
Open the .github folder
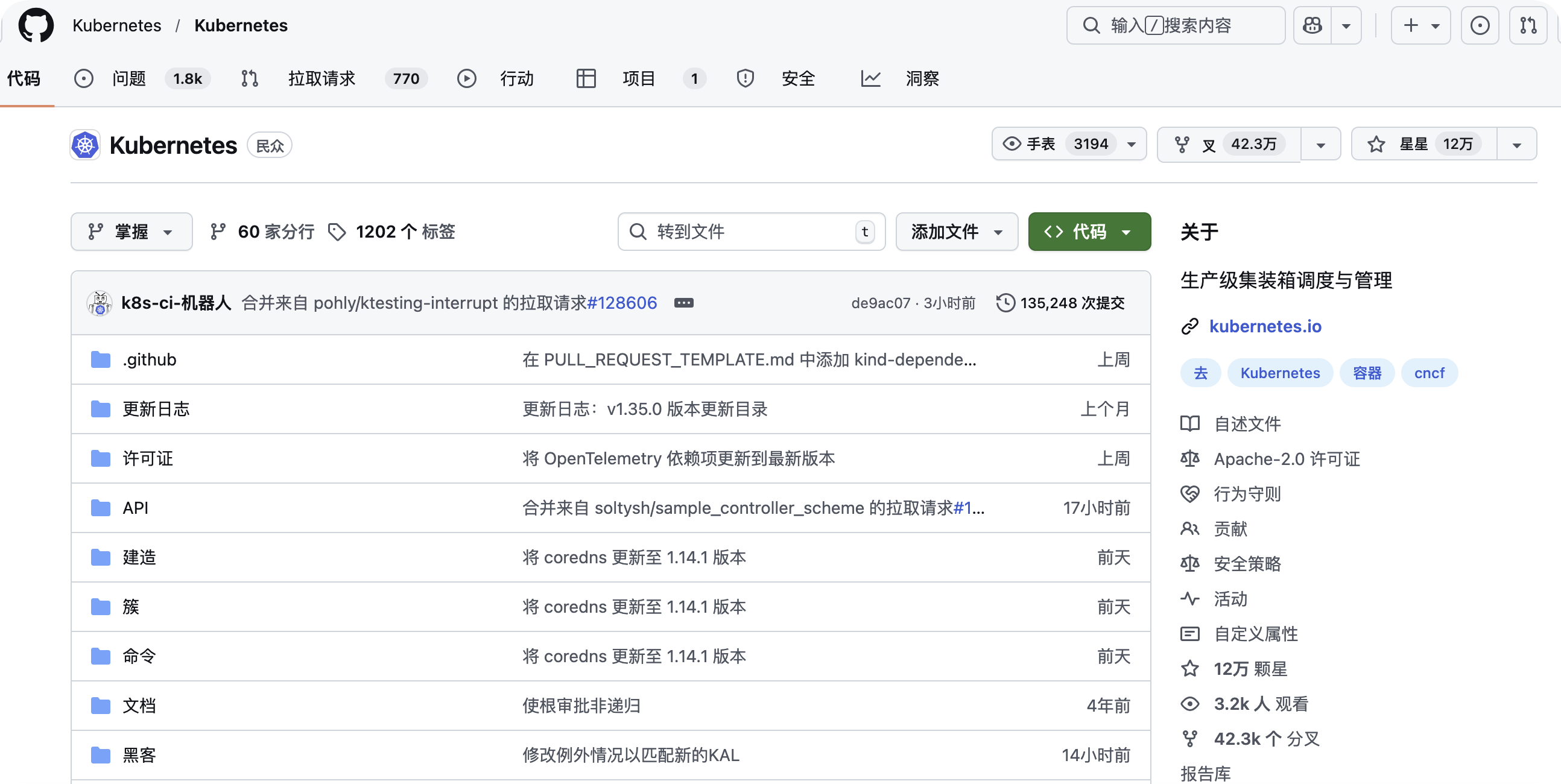click(x=149, y=360)
